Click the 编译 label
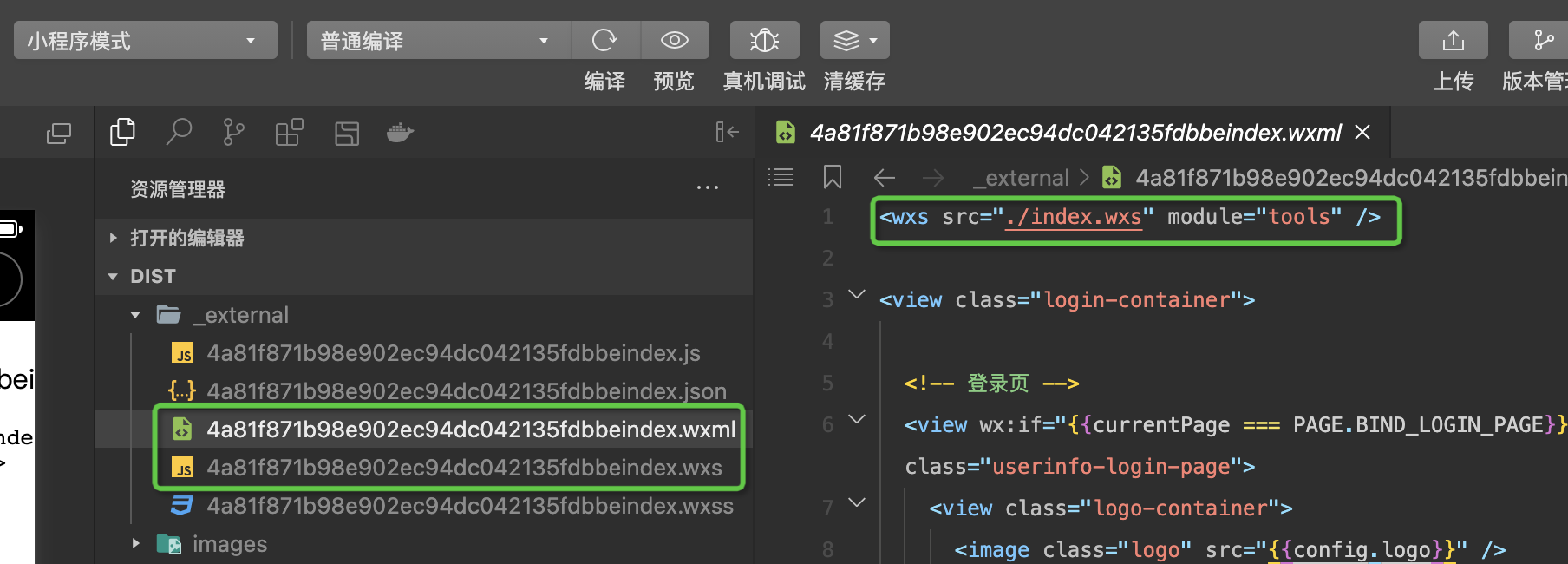 pyautogui.click(x=604, y=82)
